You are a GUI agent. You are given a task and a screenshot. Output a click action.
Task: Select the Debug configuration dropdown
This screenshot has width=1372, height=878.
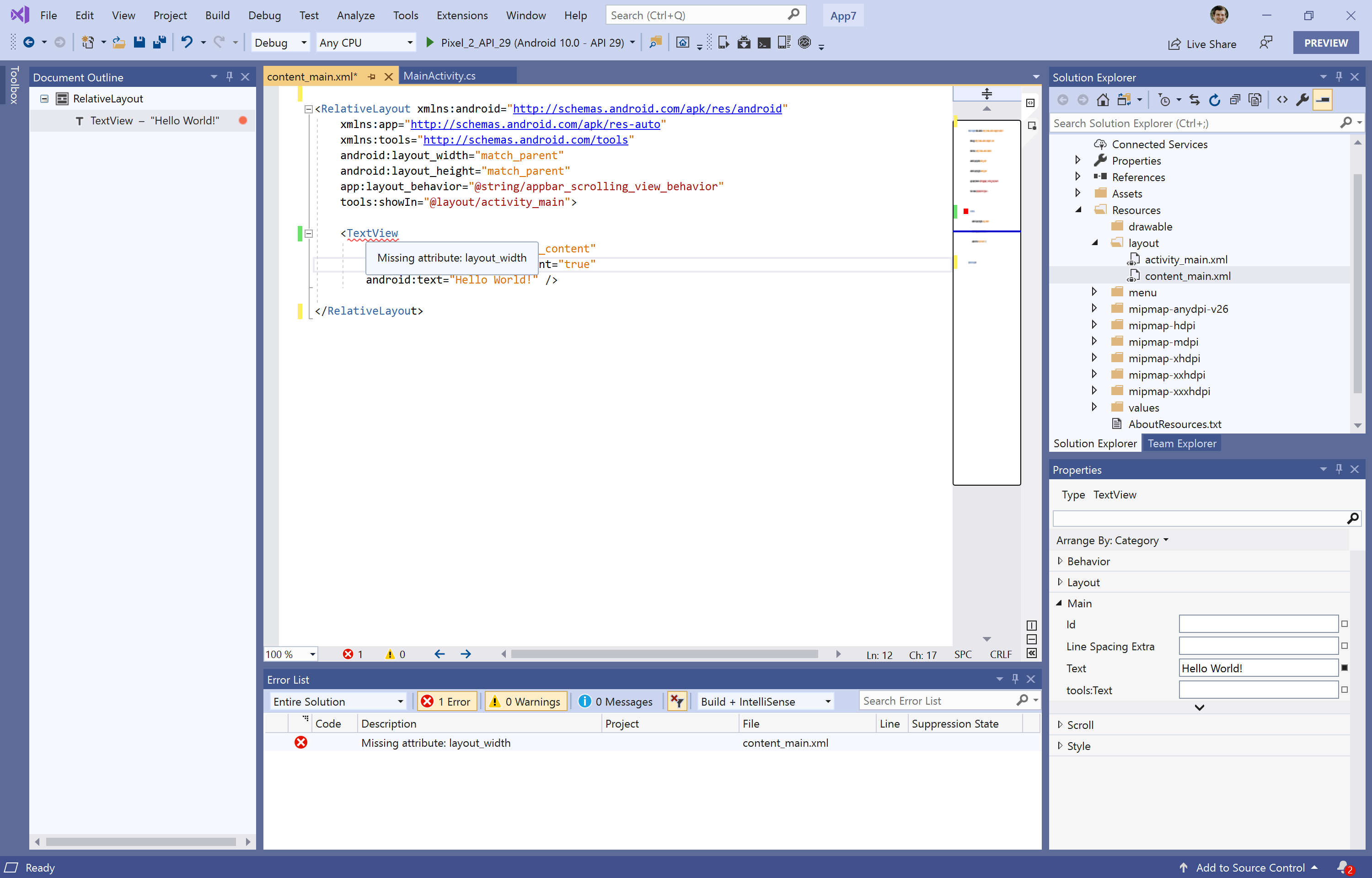point(279,42)
